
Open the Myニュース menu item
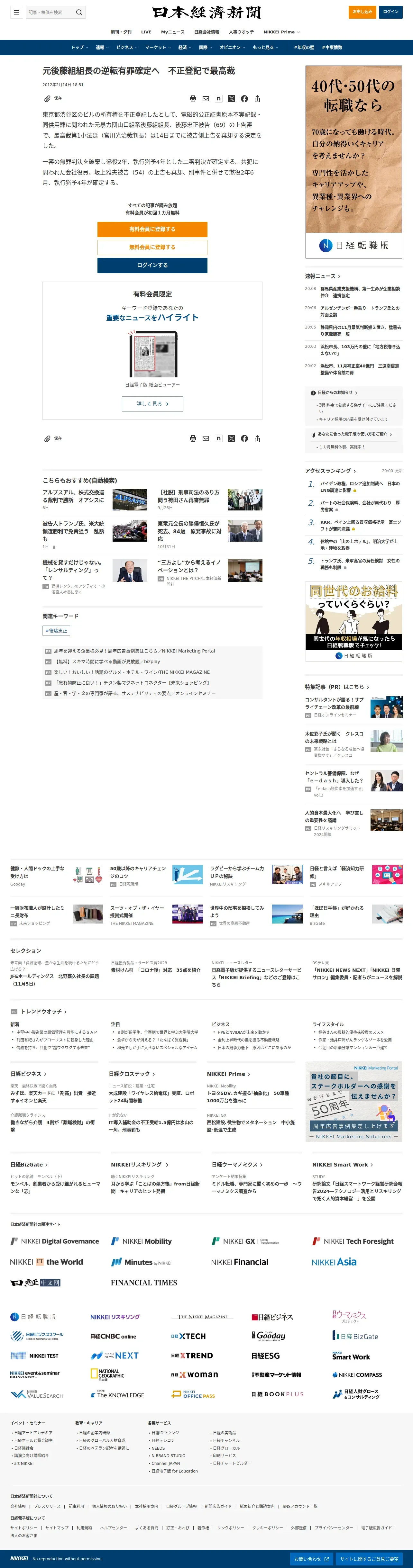point(172,32)
